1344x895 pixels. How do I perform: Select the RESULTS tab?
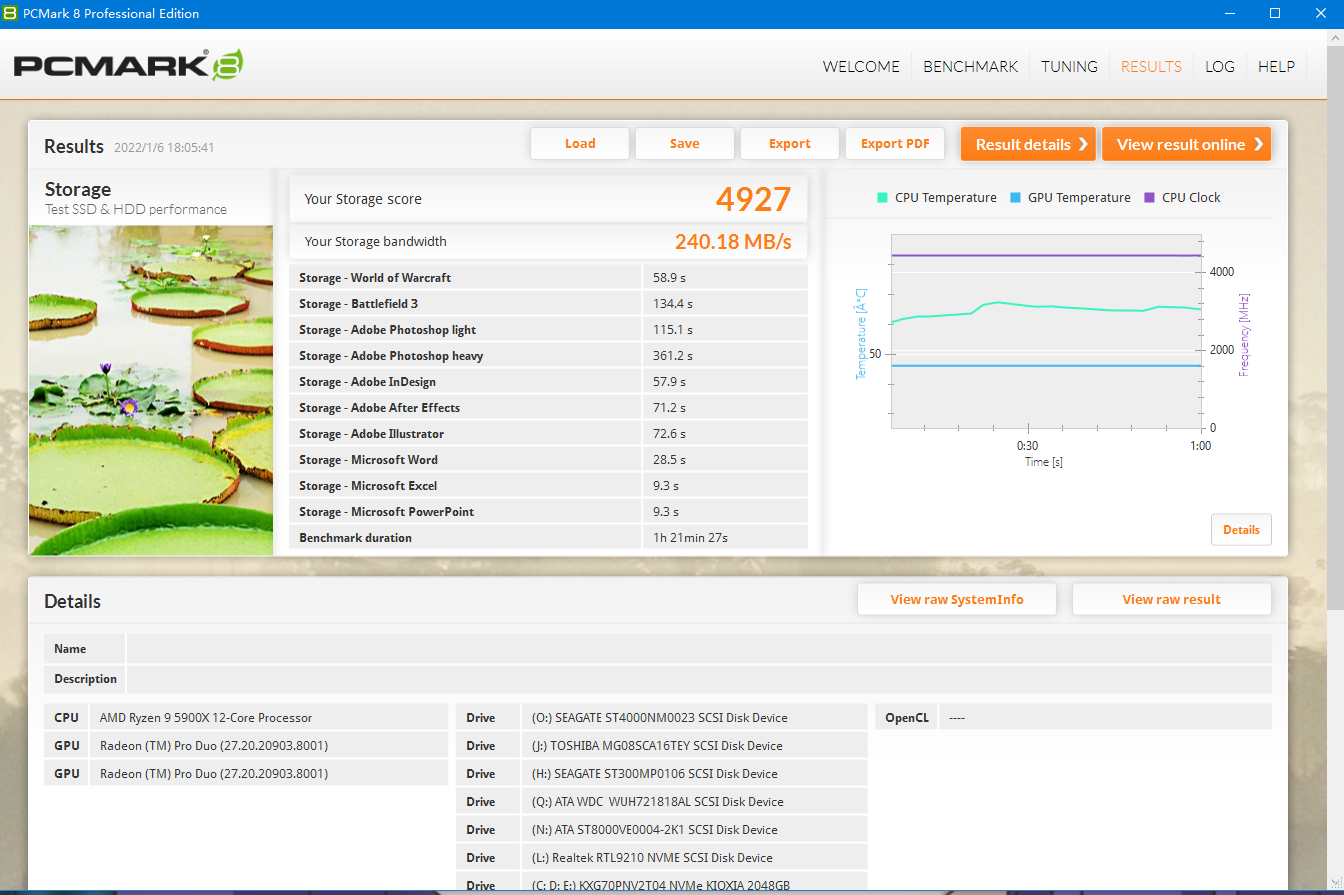click(1151, 66)
